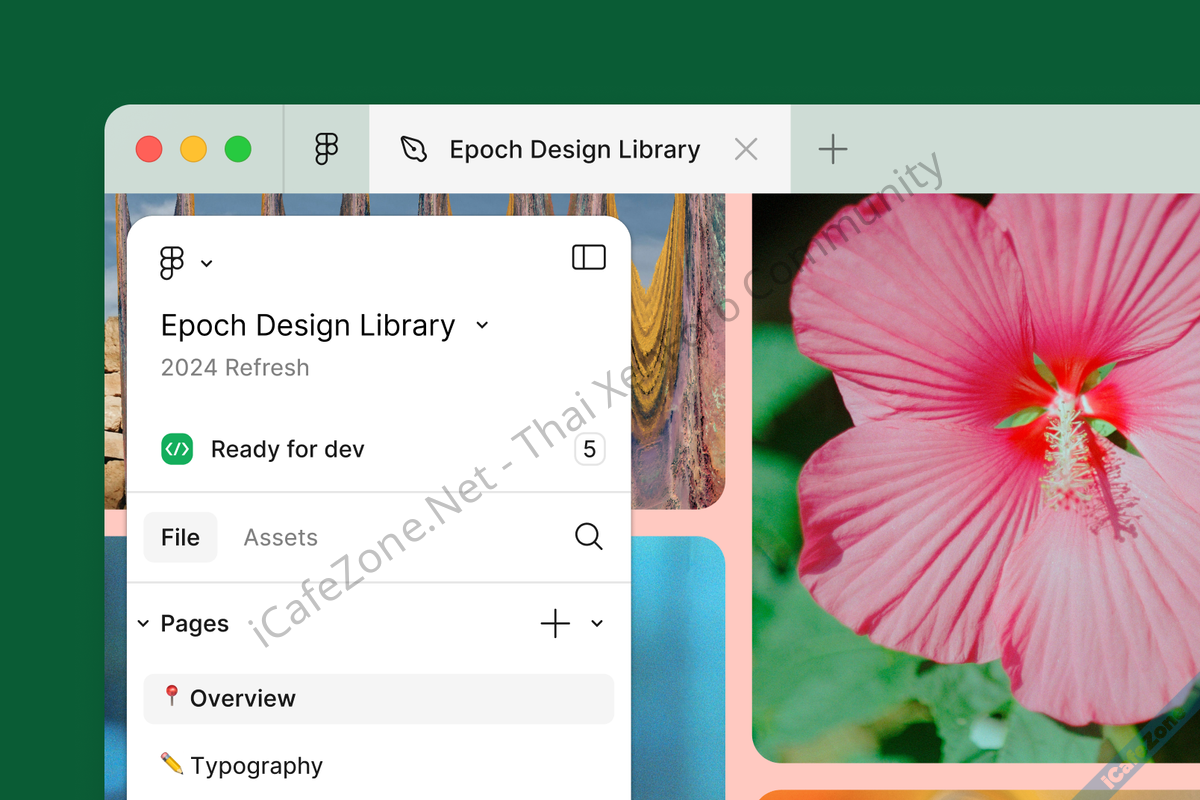Image resolution: width=1200 pixels, height=800 pixels.
Task: Add a new page with plus icon
Action: click(x=555, y=623)
